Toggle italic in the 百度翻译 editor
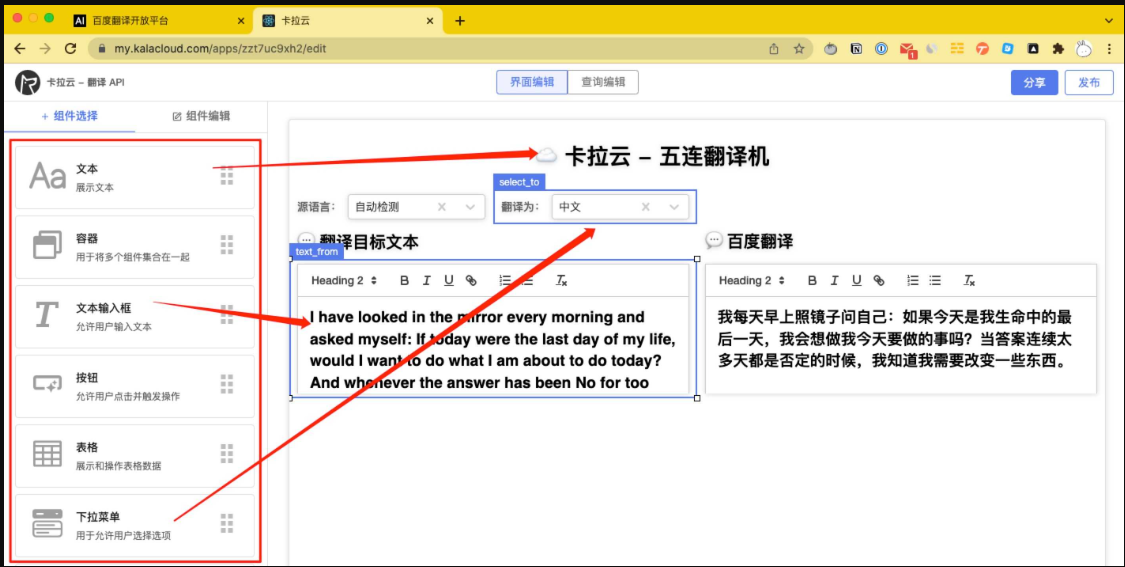Screen dimensions: 1125x567 click(x=834, y=281)
